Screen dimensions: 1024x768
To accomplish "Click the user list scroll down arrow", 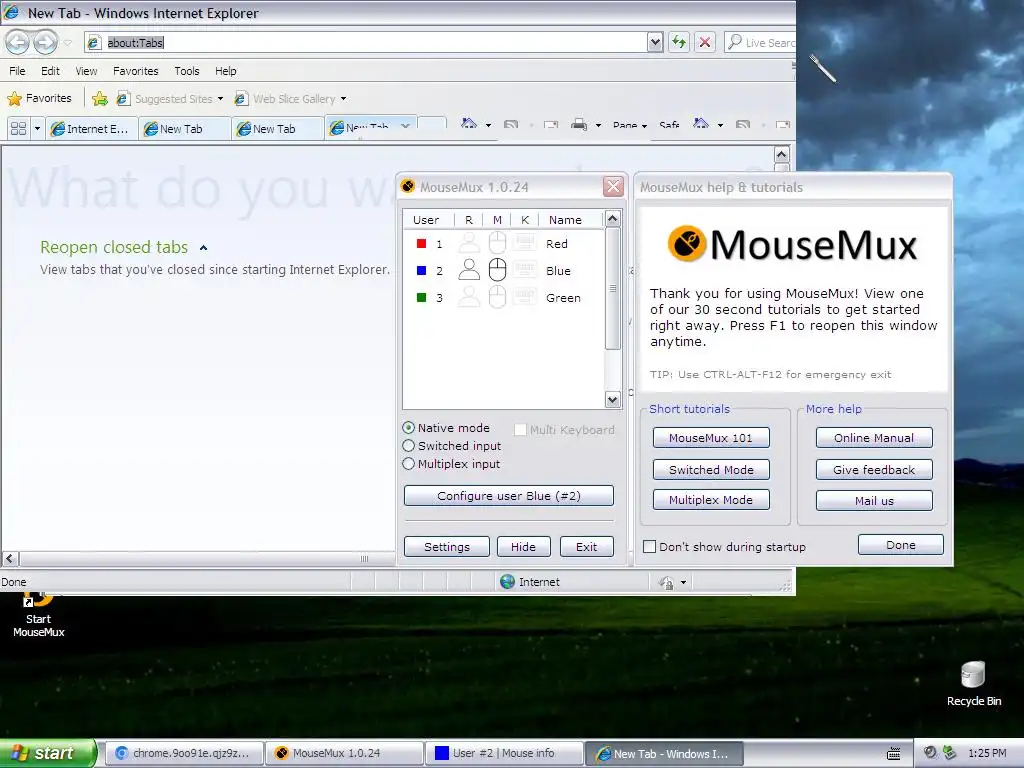I will [x=613, y=400].
